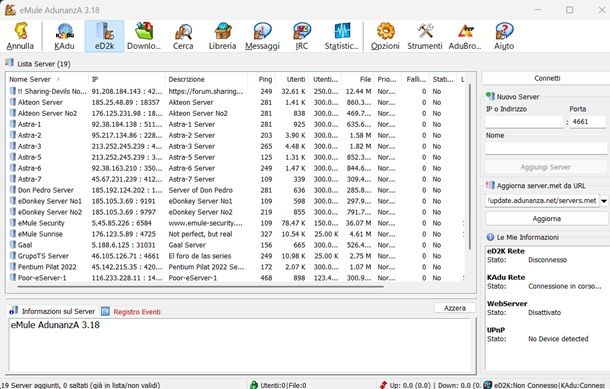Select the GrupoTS Server row
Image resolution: width=610 pixels, height=389 pixels.
tap(236, 256)
